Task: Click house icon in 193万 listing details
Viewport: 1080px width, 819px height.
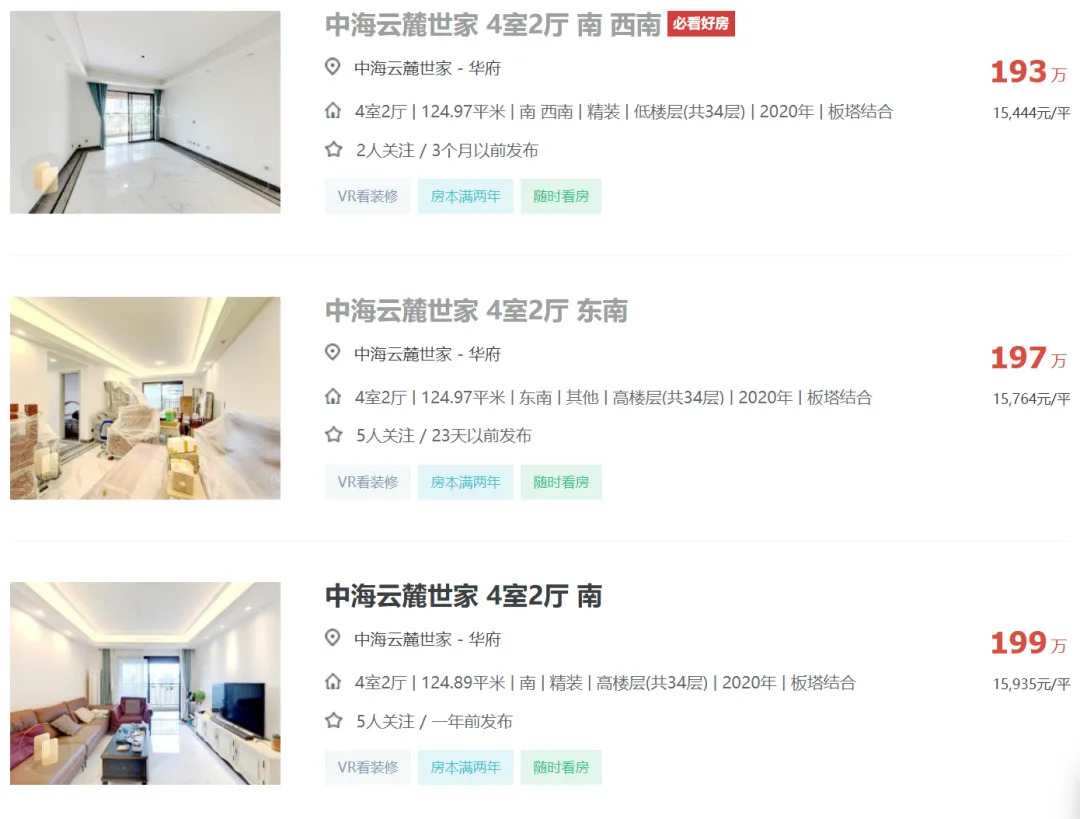Action: pyautogui.click(x=333, y=111)
